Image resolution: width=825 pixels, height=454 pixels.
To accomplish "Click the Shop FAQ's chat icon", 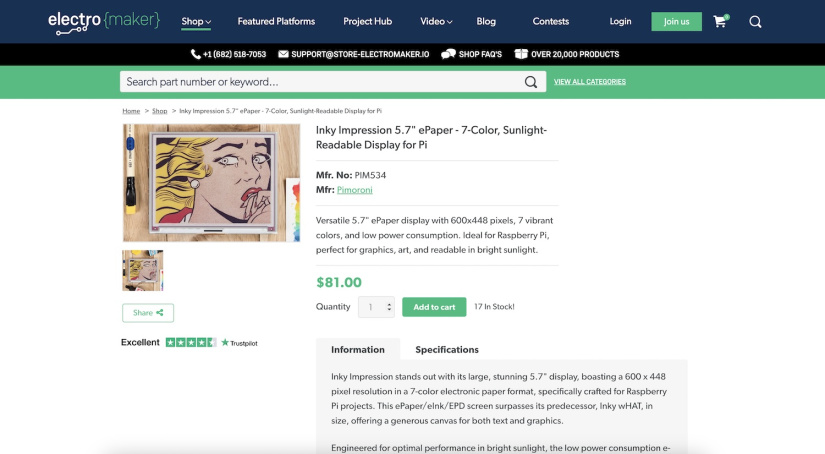I will (448, 54).
